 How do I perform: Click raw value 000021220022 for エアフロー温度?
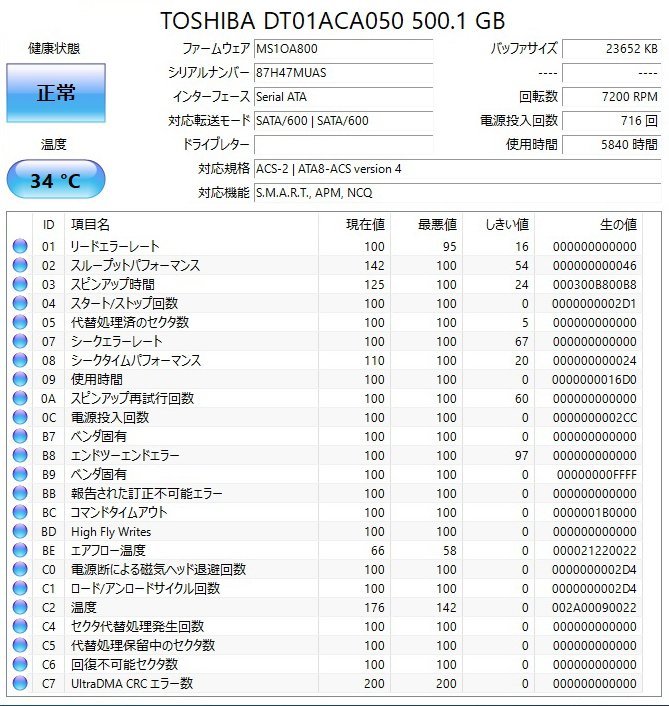[x=594, y=551]
